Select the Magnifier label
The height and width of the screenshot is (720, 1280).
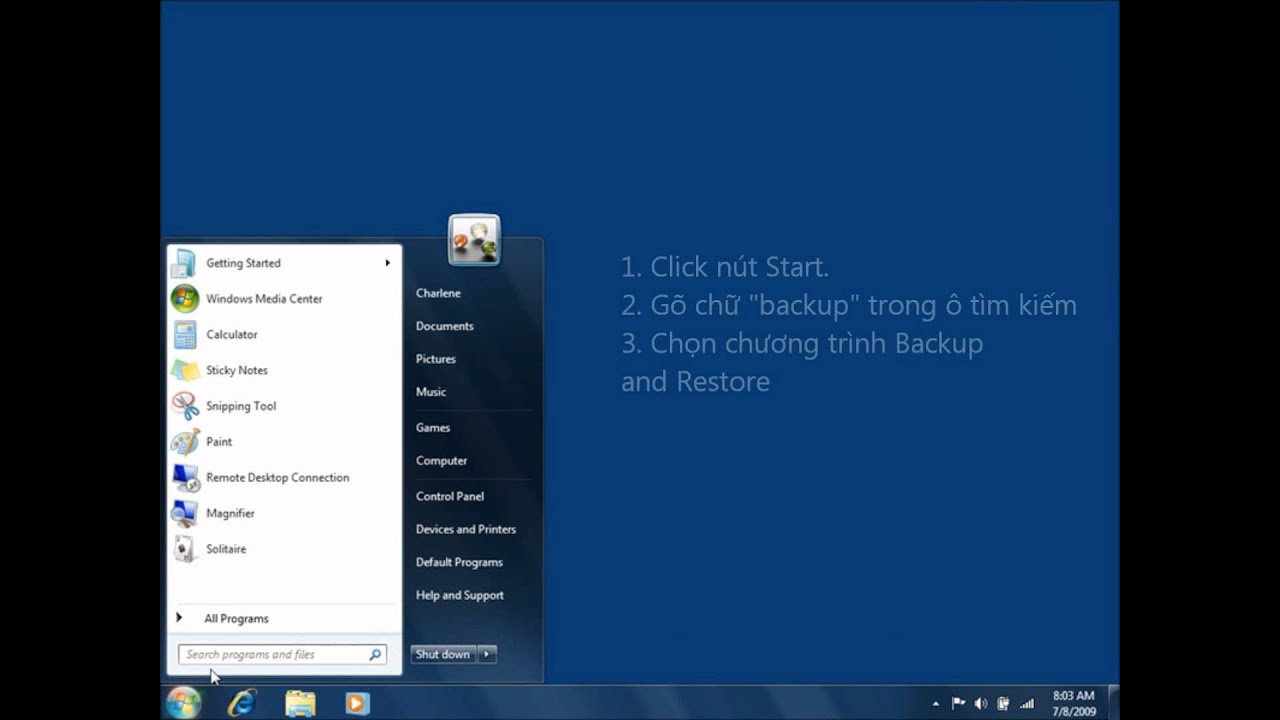coord(230,514)
